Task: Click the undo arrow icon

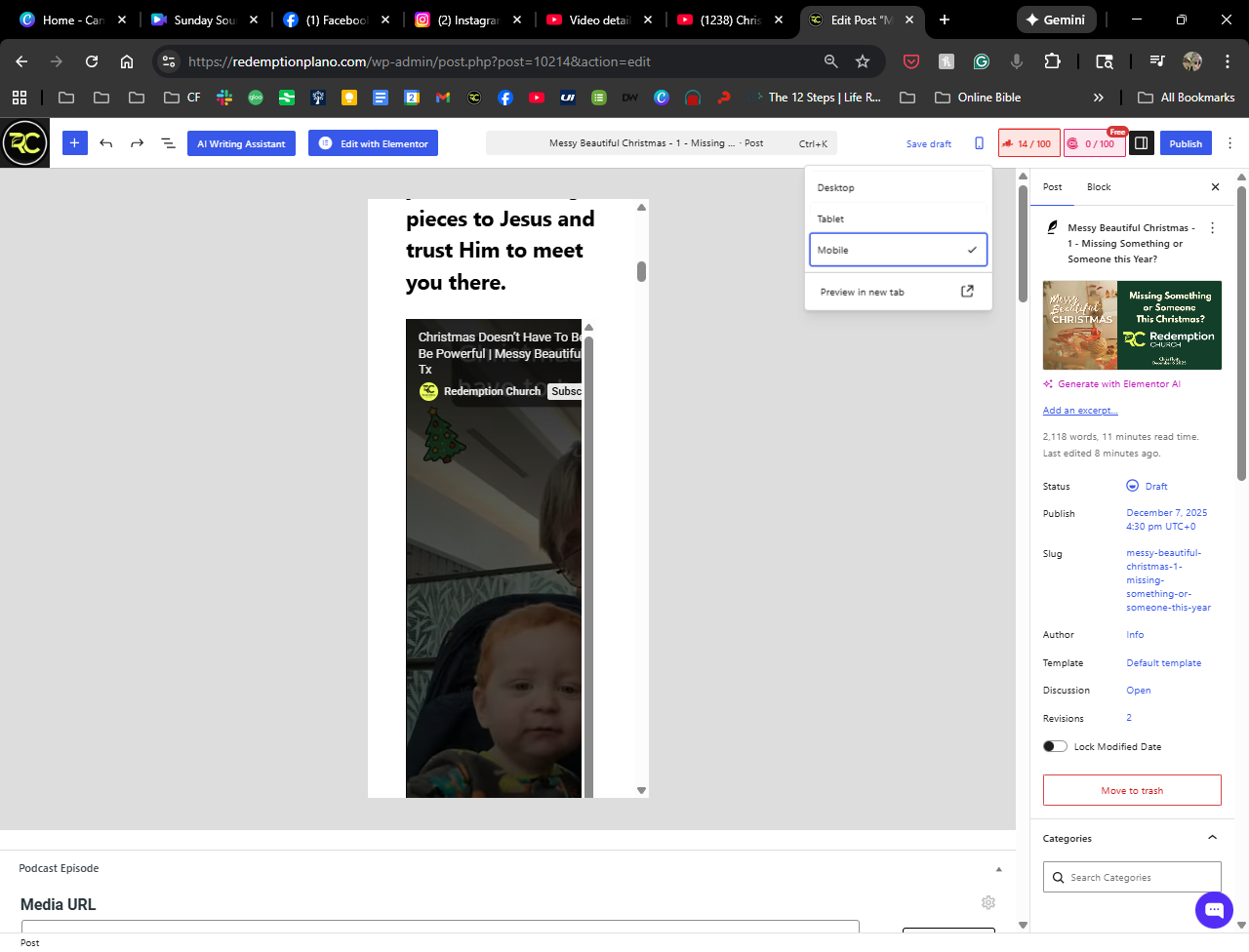Action: click(106, 143)
